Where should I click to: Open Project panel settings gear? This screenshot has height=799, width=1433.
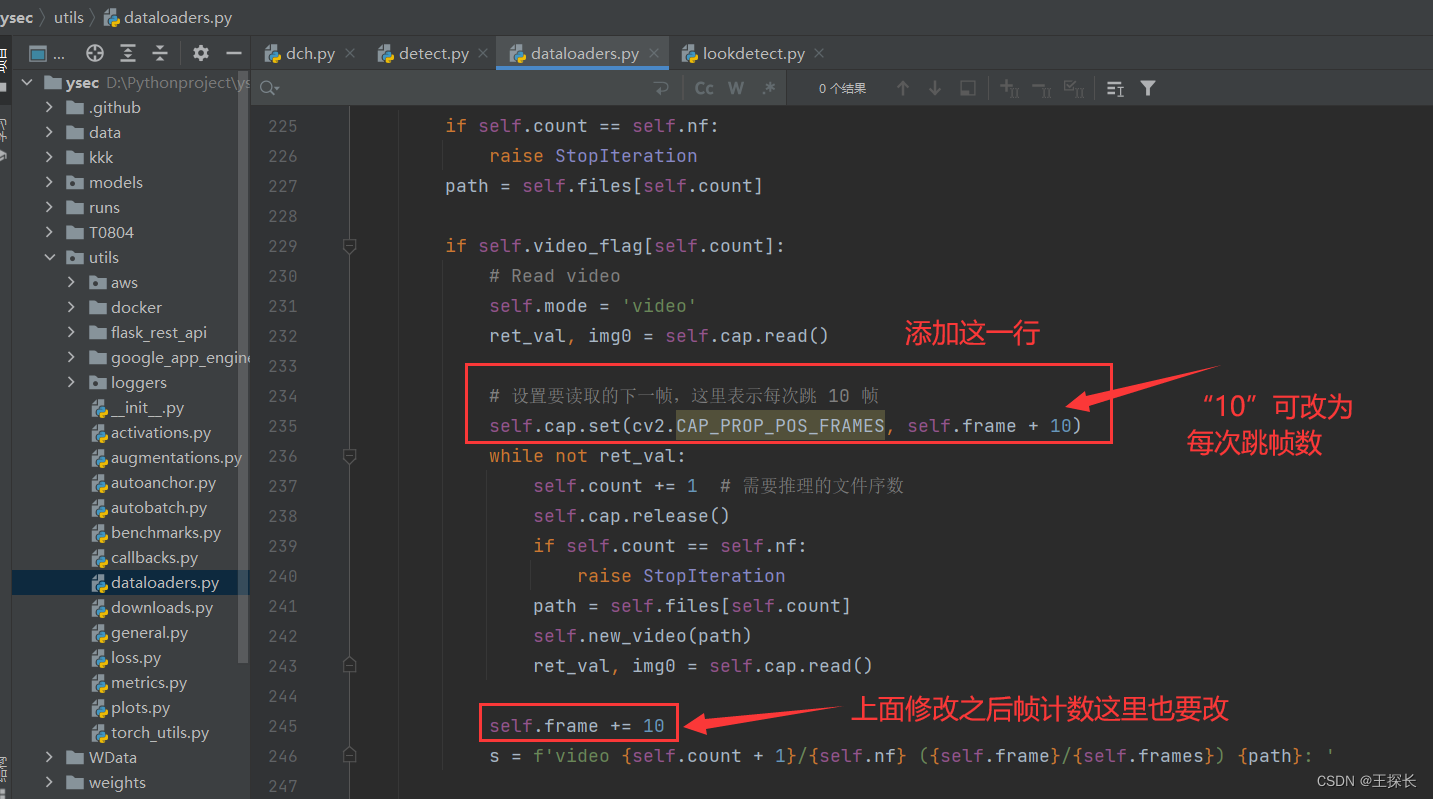pos(200,53)
